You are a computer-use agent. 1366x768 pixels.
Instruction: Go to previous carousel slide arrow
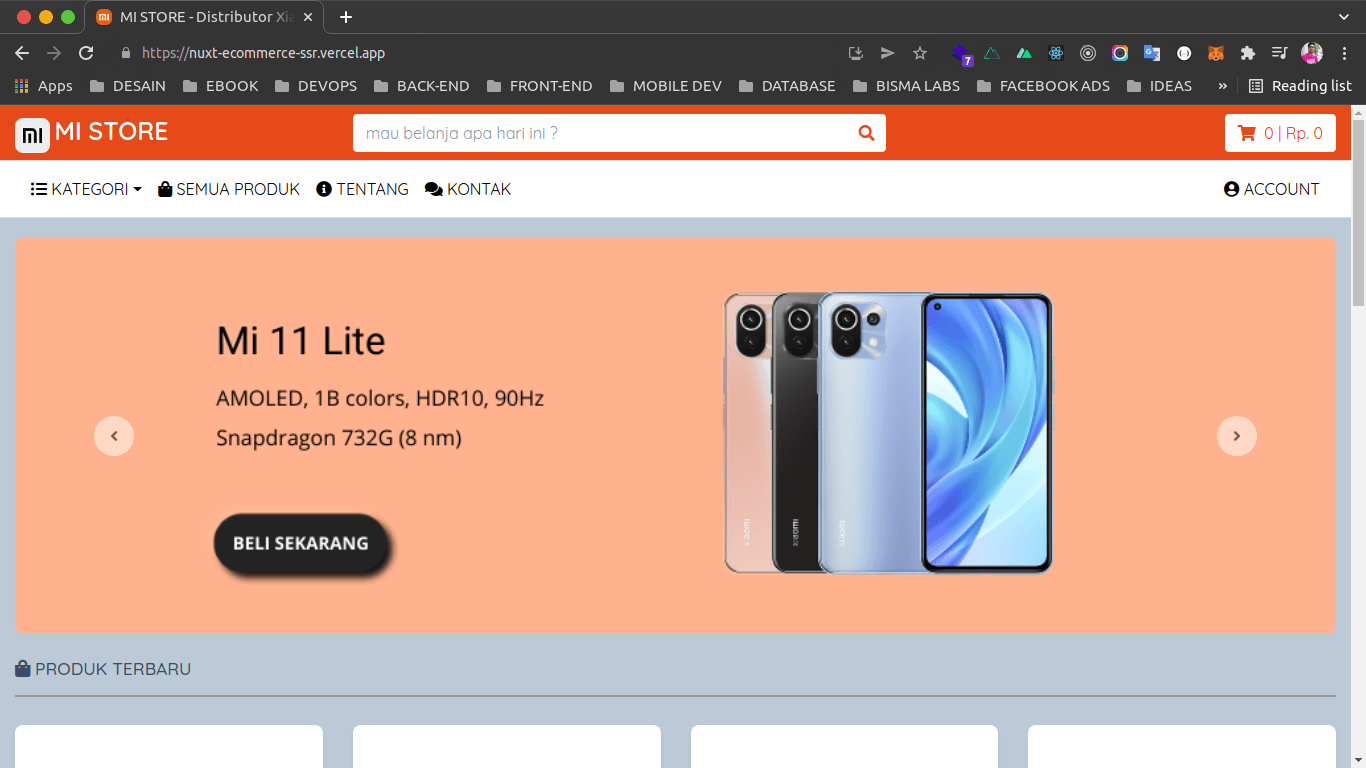click(114, 436)
